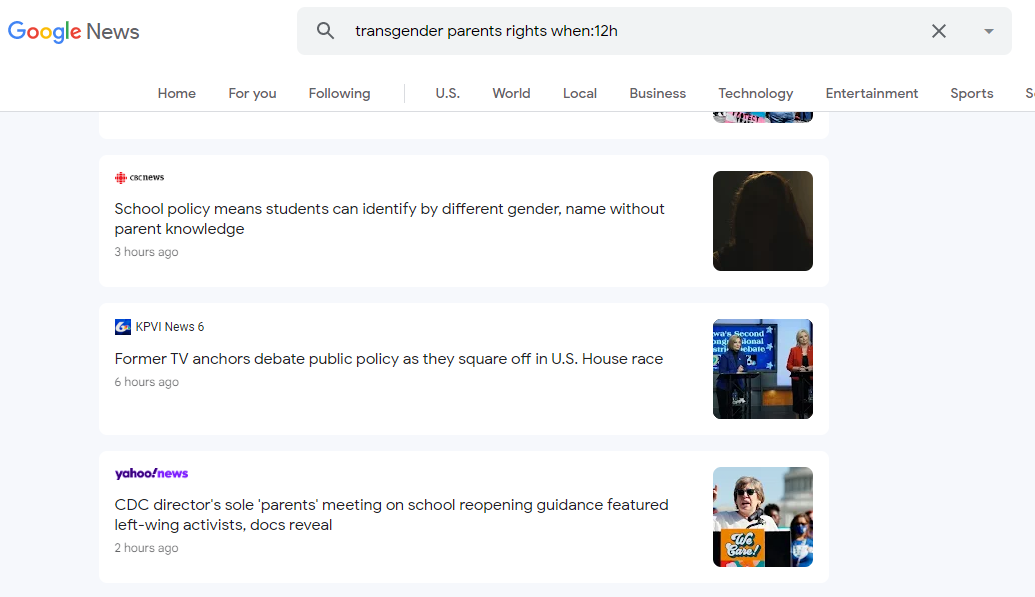Go to the World section

click(511, 93)
